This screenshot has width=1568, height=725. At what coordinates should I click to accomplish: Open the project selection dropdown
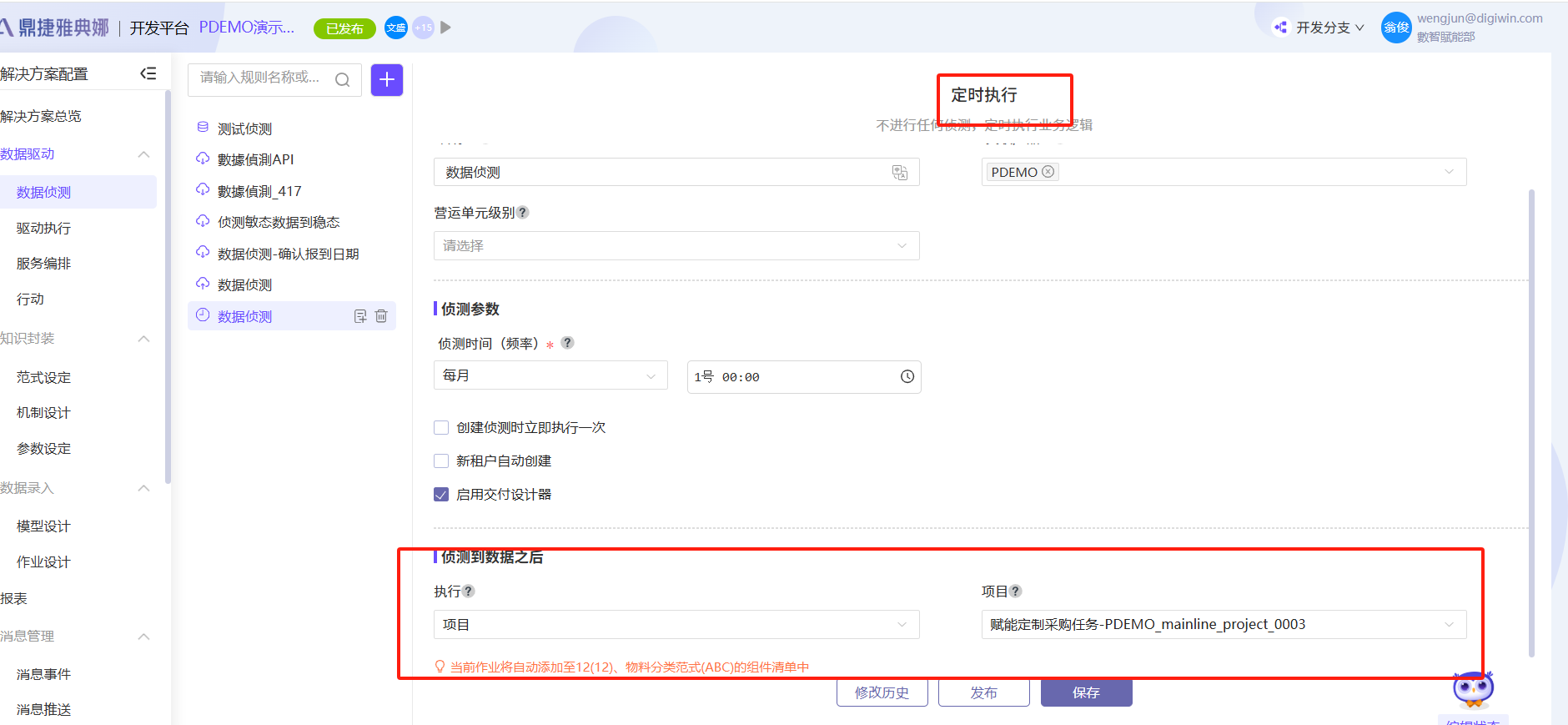pyautogui.click(x=1224, y=624)
